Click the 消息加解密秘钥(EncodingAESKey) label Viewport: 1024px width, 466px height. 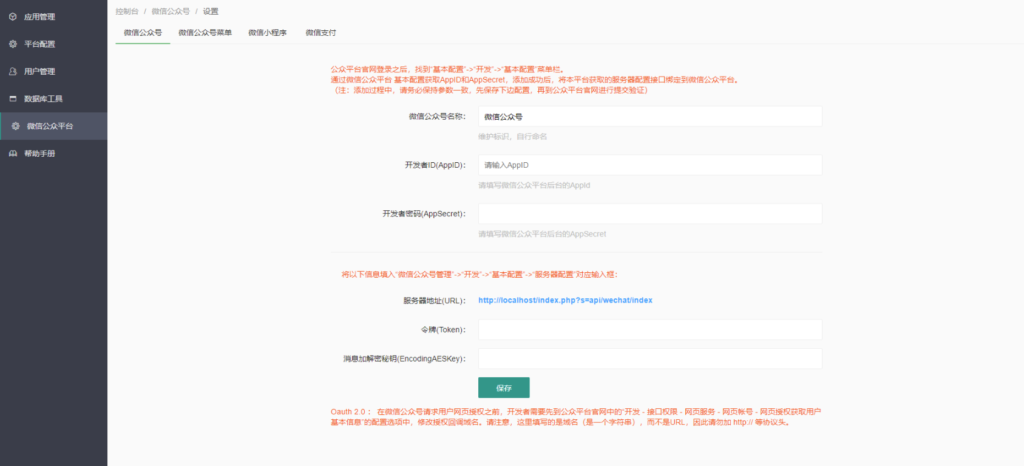(404, 358)
